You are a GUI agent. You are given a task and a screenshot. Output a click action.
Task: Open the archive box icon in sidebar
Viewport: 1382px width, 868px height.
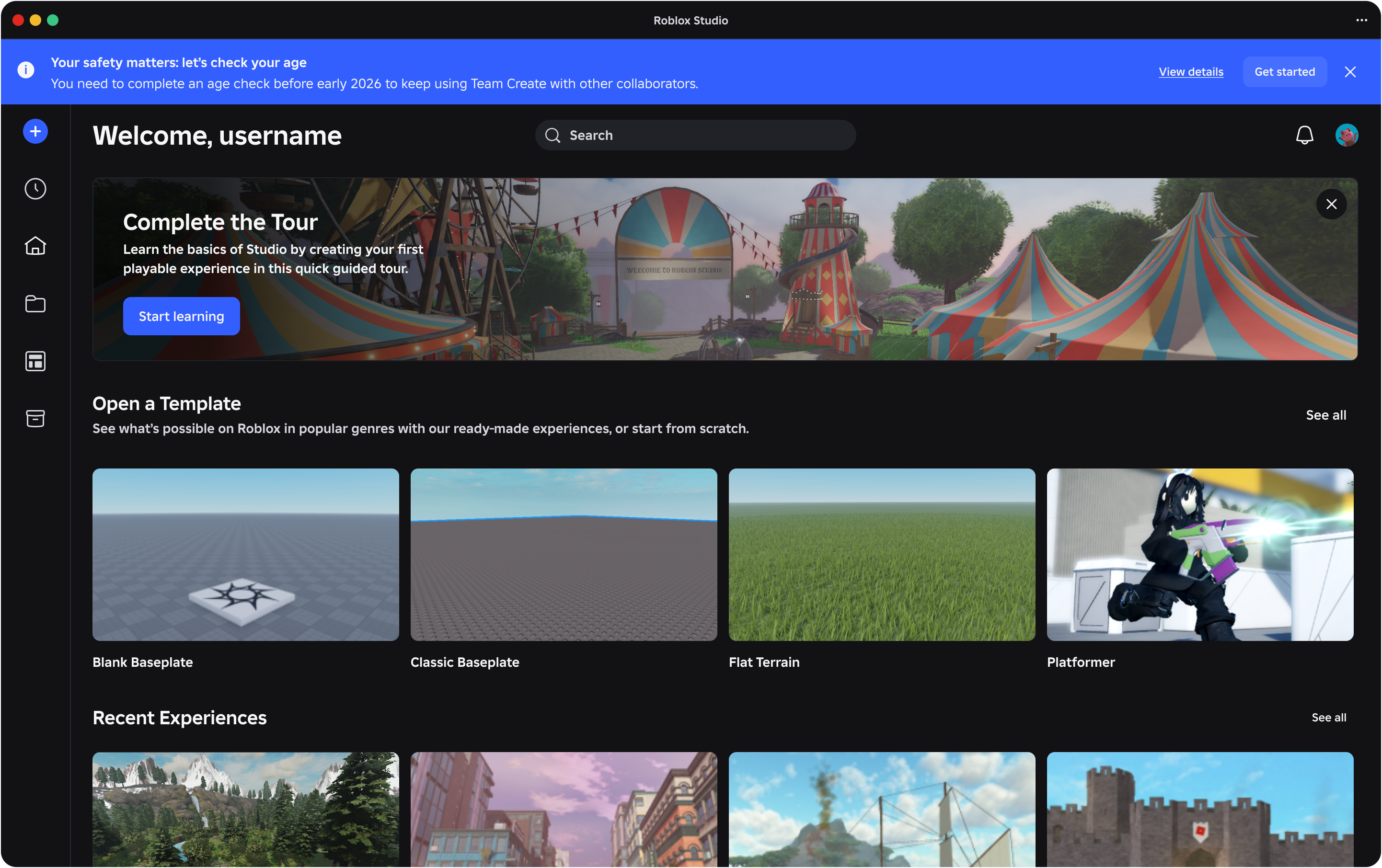(x=35, y=418)
